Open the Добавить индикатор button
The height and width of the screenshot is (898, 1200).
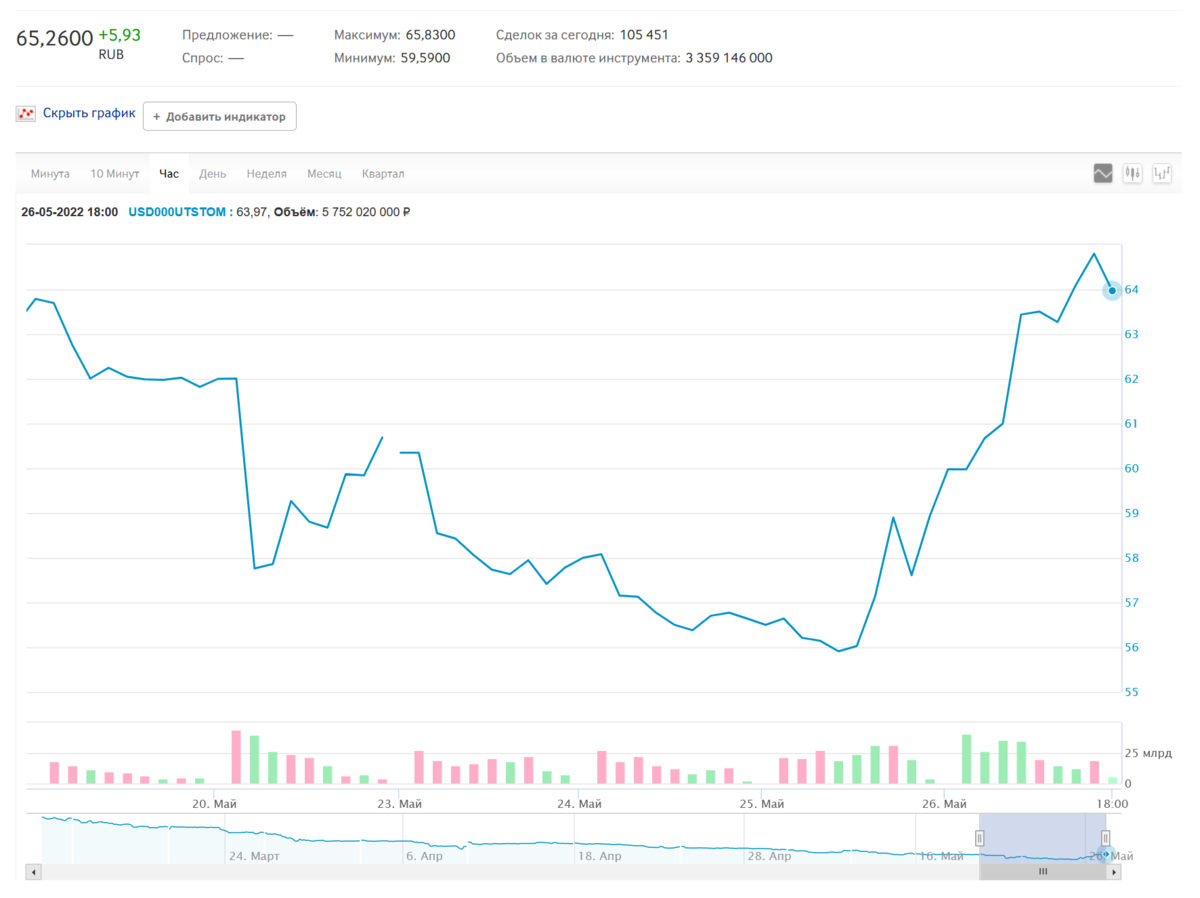[220, 116]
